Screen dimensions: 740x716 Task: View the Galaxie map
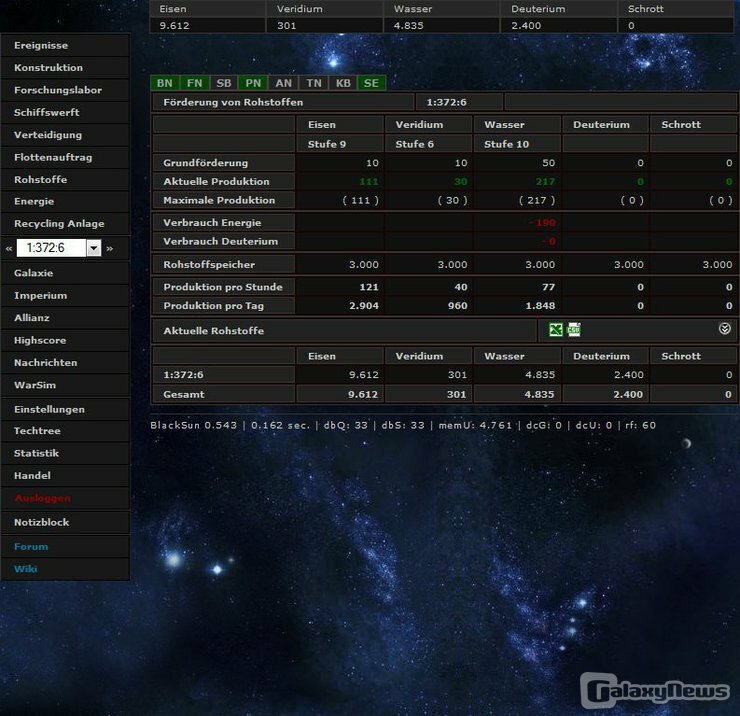click(65, 273)
